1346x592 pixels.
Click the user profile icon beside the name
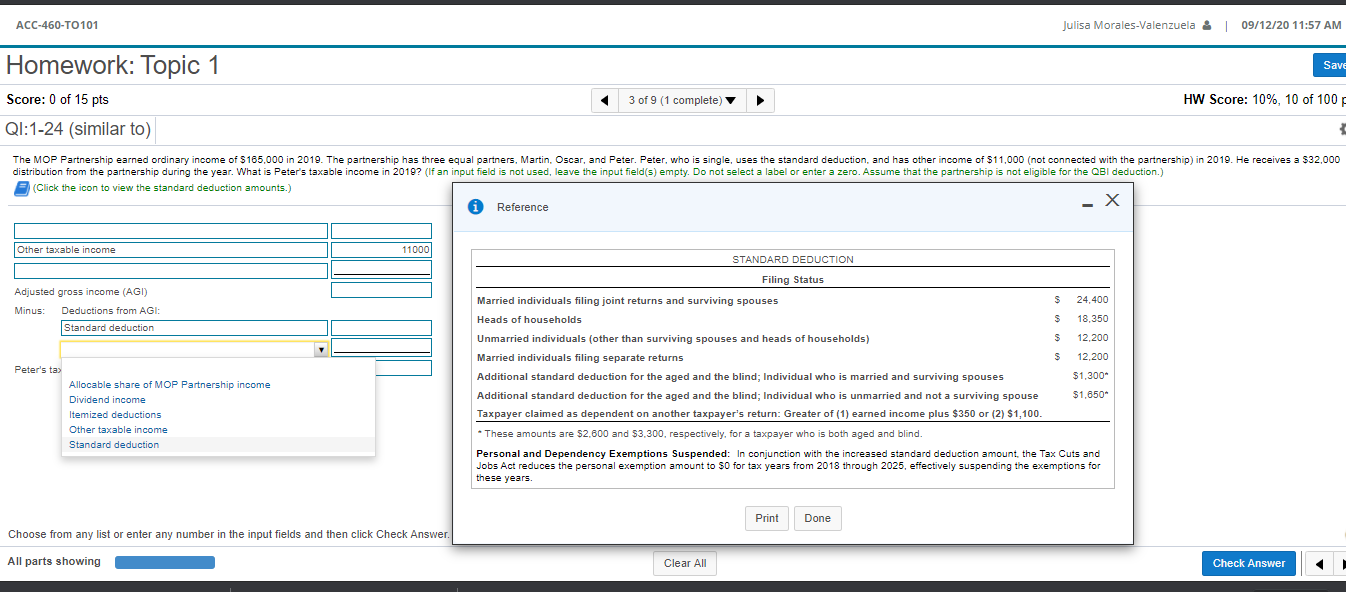tap(1206, 25)
